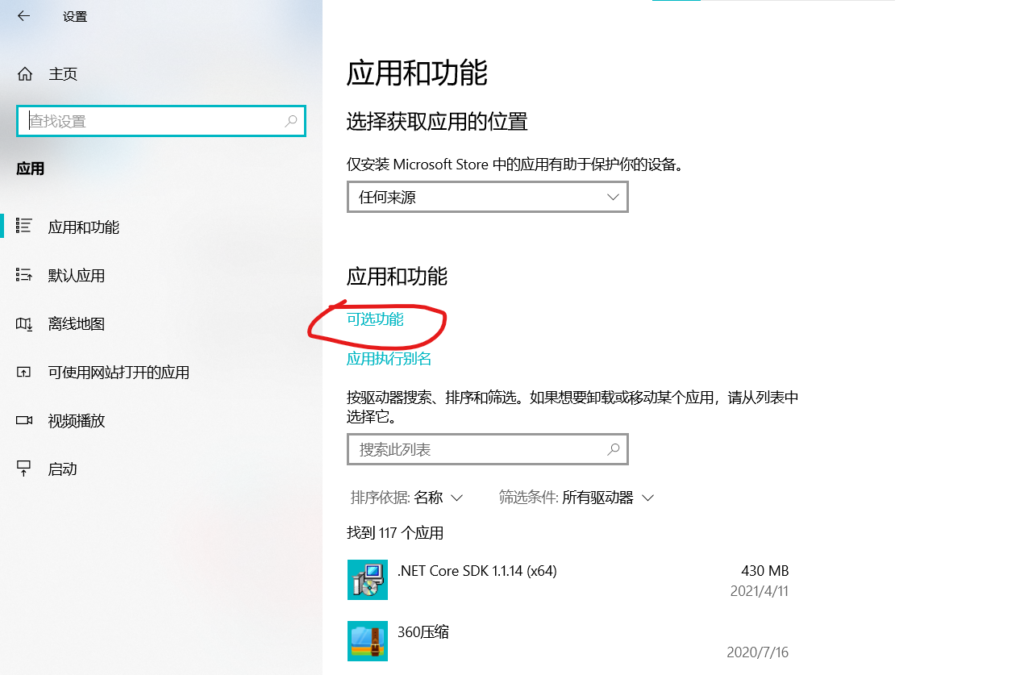Screen dimensions: 1024x675
Task: Click the 默认应用 sidebar icon
Action: [25, 275]
